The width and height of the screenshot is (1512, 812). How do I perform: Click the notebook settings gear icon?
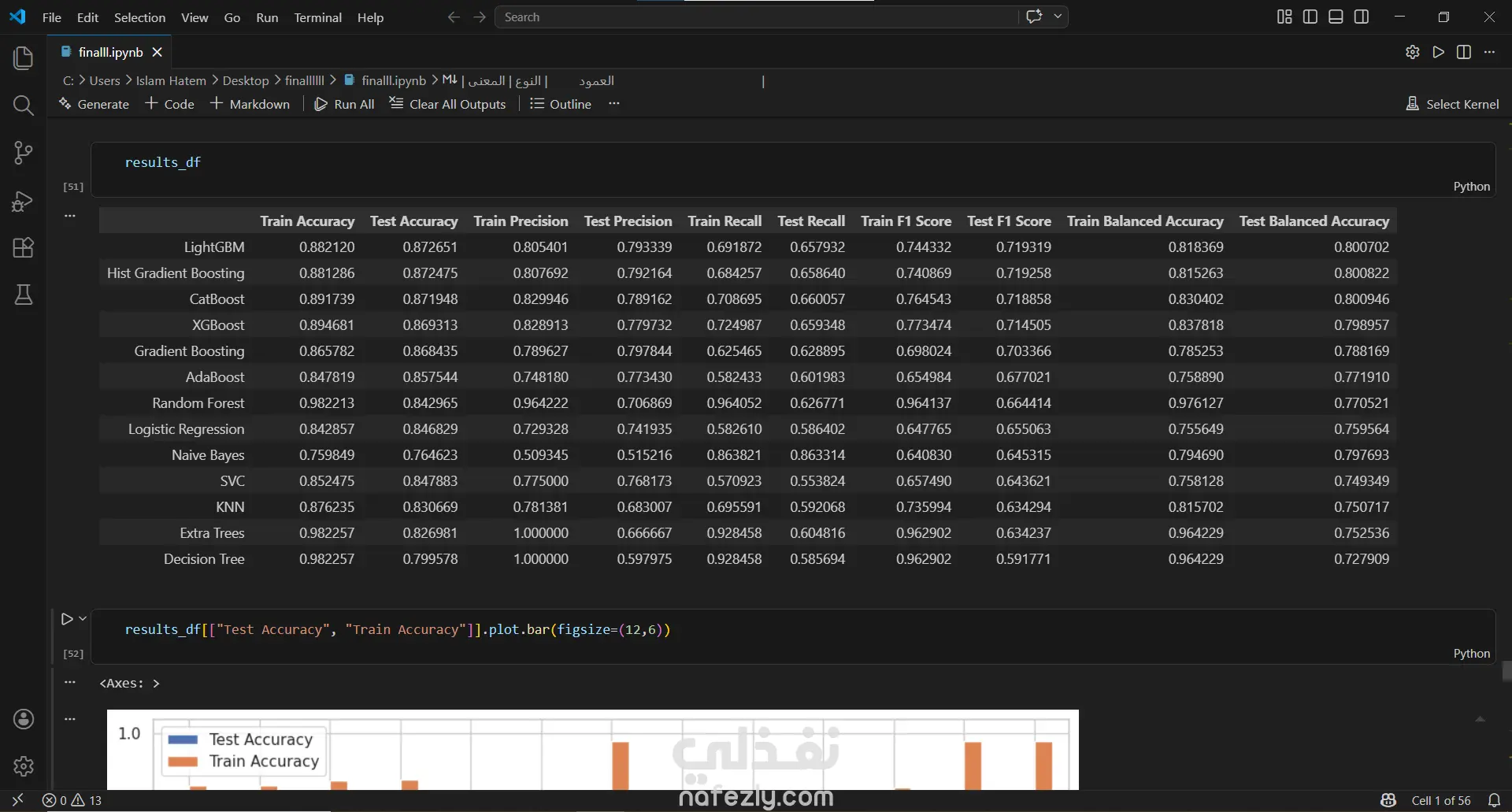[1413, 52]
